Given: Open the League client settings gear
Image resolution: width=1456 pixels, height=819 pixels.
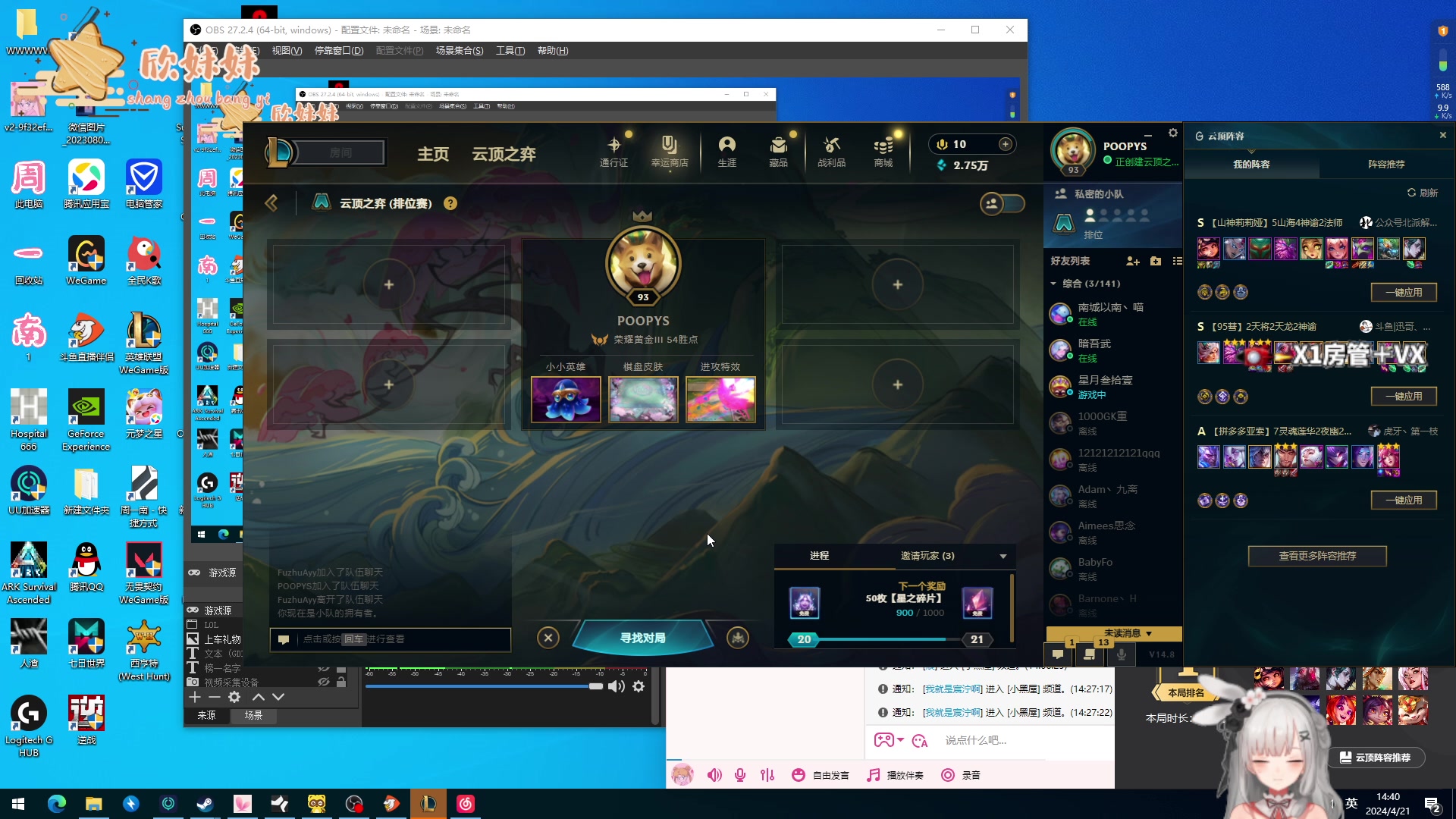Looking at the screenshot, I should (1173, 133).
